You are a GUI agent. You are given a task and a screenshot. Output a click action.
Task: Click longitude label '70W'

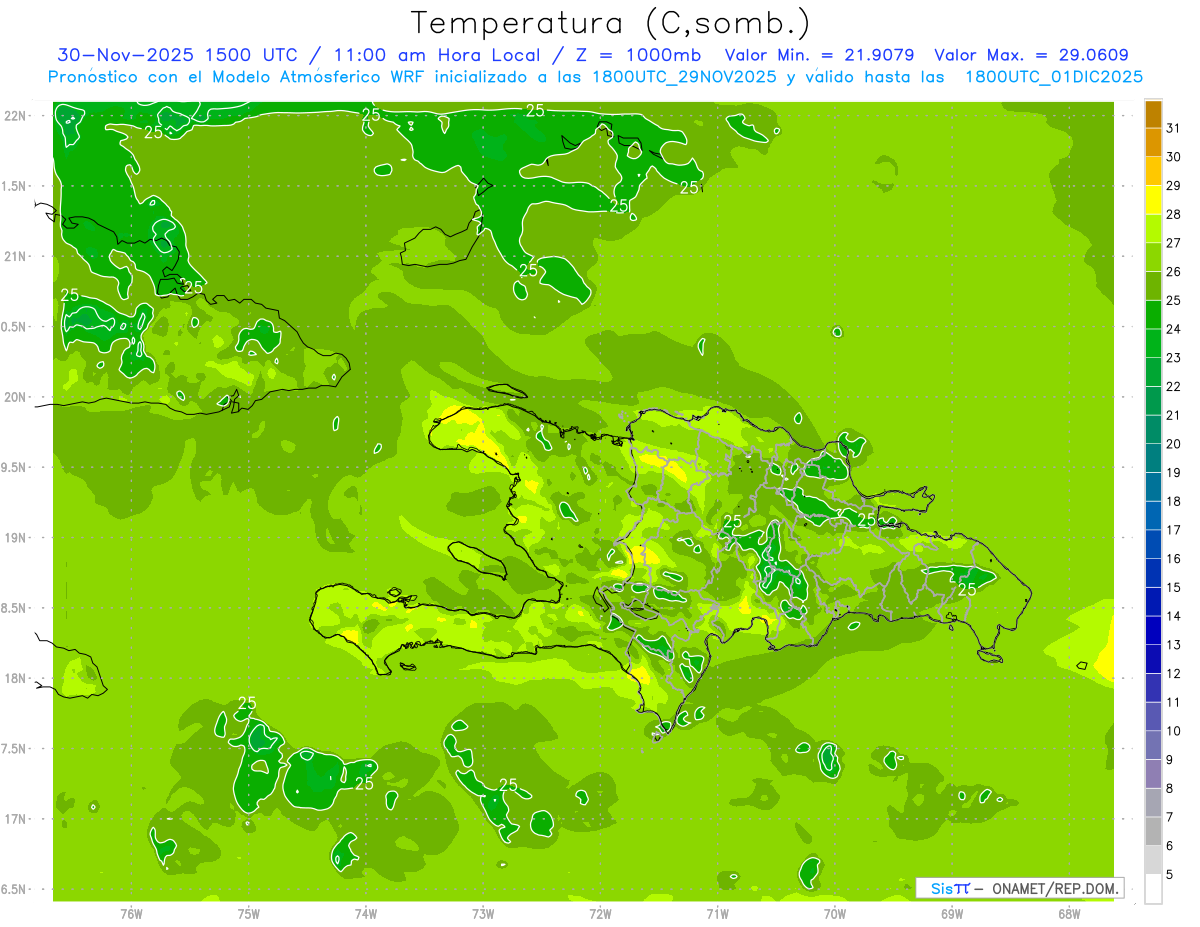point(835,913)
